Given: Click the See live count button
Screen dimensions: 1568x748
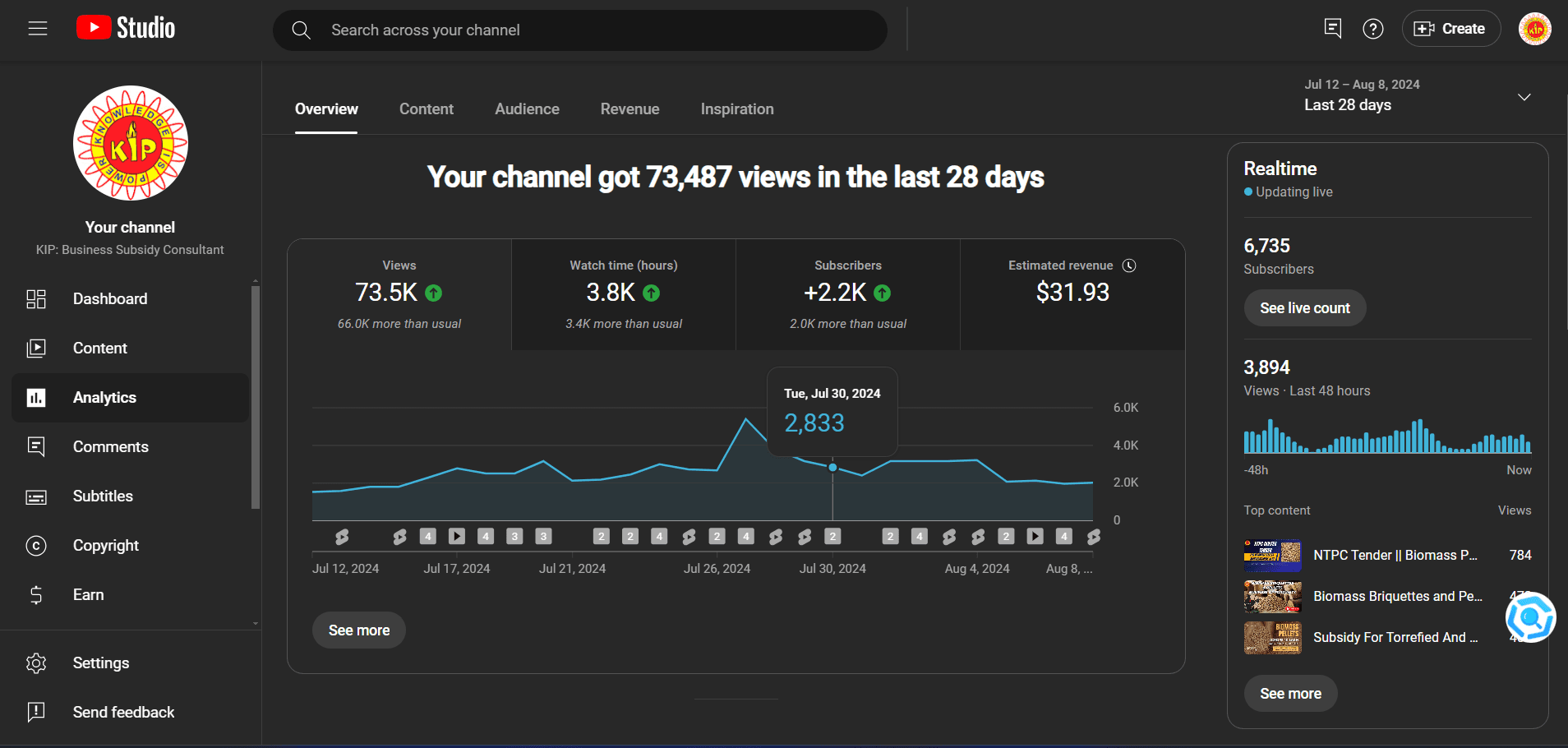Looking at the screenshot, I should point(1305,308).
